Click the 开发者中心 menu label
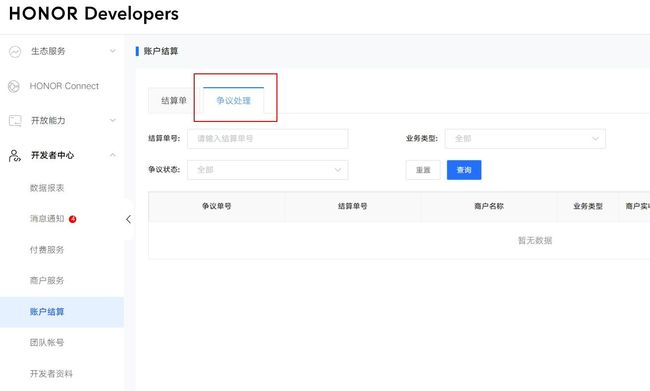The width and height of the screenshot is (650, 391). (x=52, y=155)
